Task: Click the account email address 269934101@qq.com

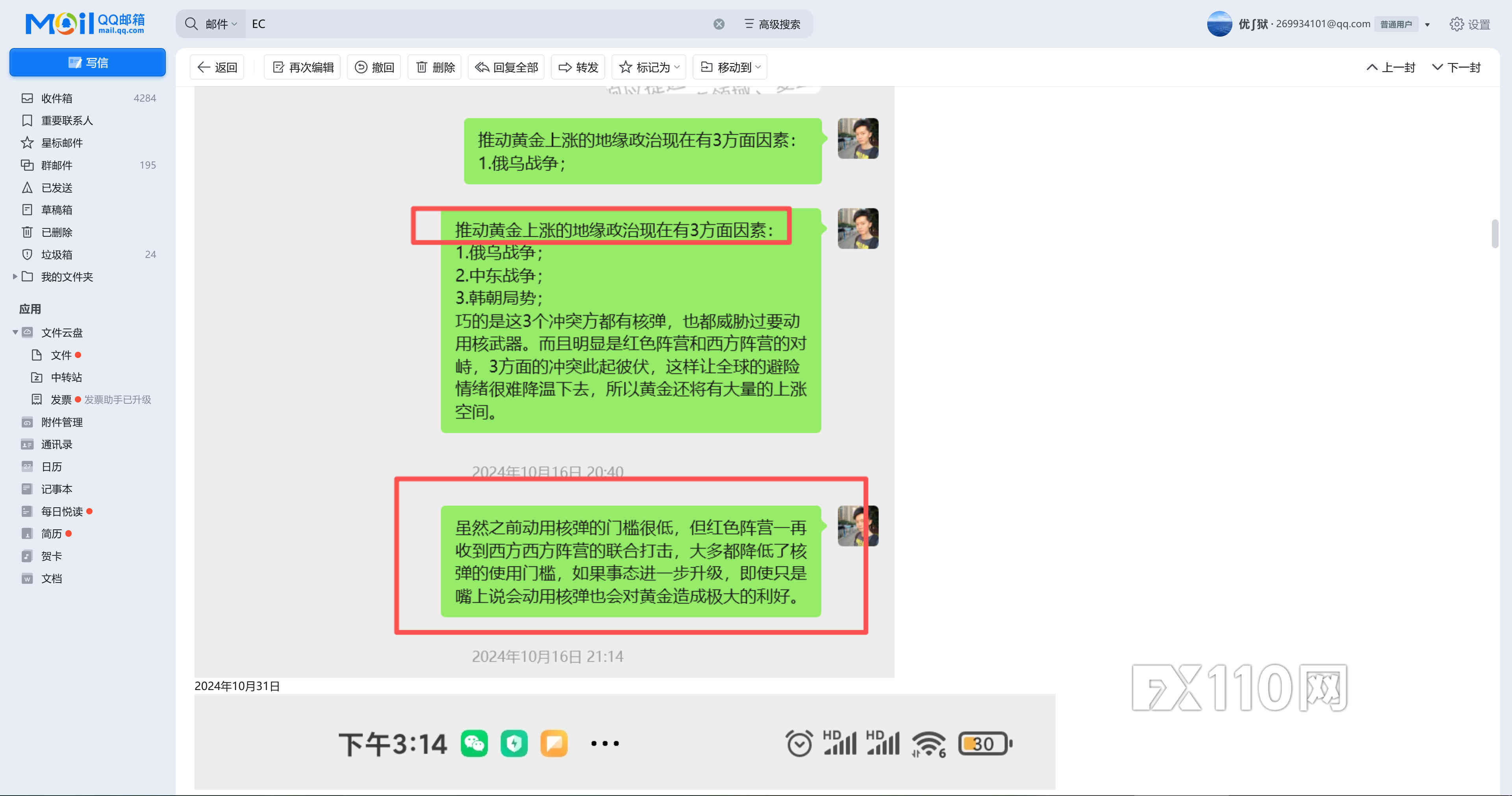Action: coord(1323,24)
